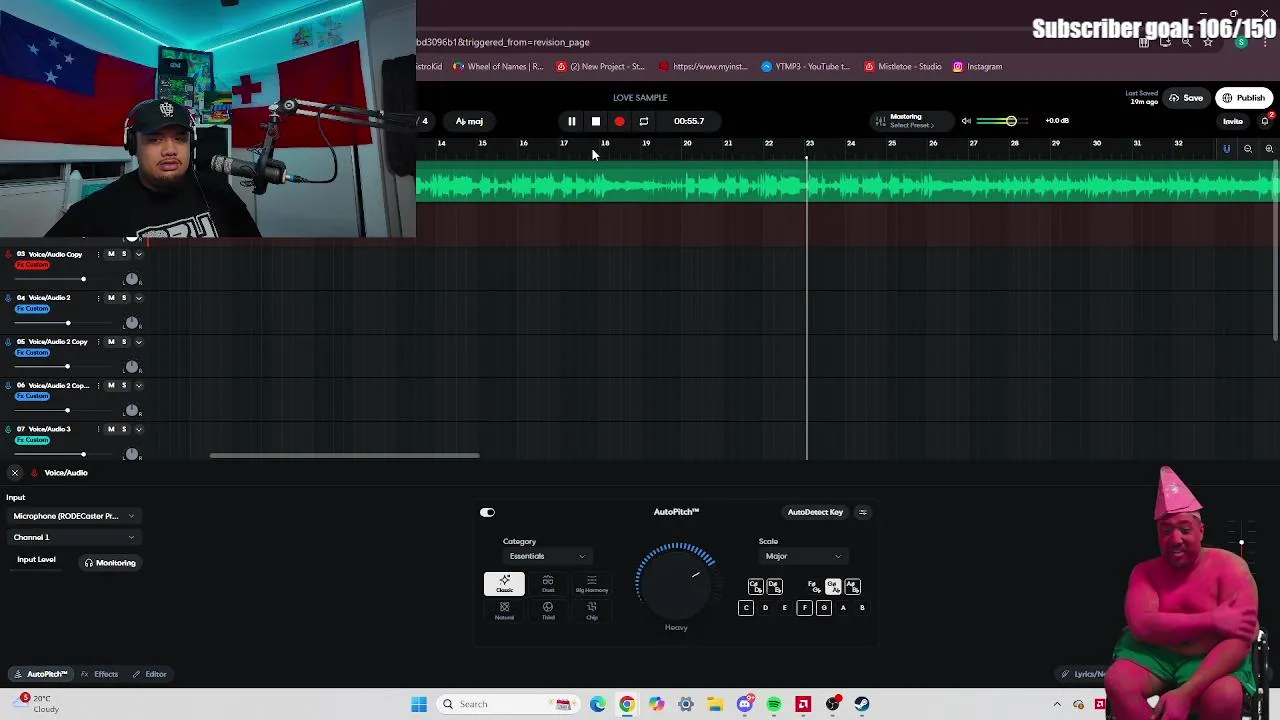1280x720 pixels.
Task: Open the Windows Start menu
Action: coord(419,704)
